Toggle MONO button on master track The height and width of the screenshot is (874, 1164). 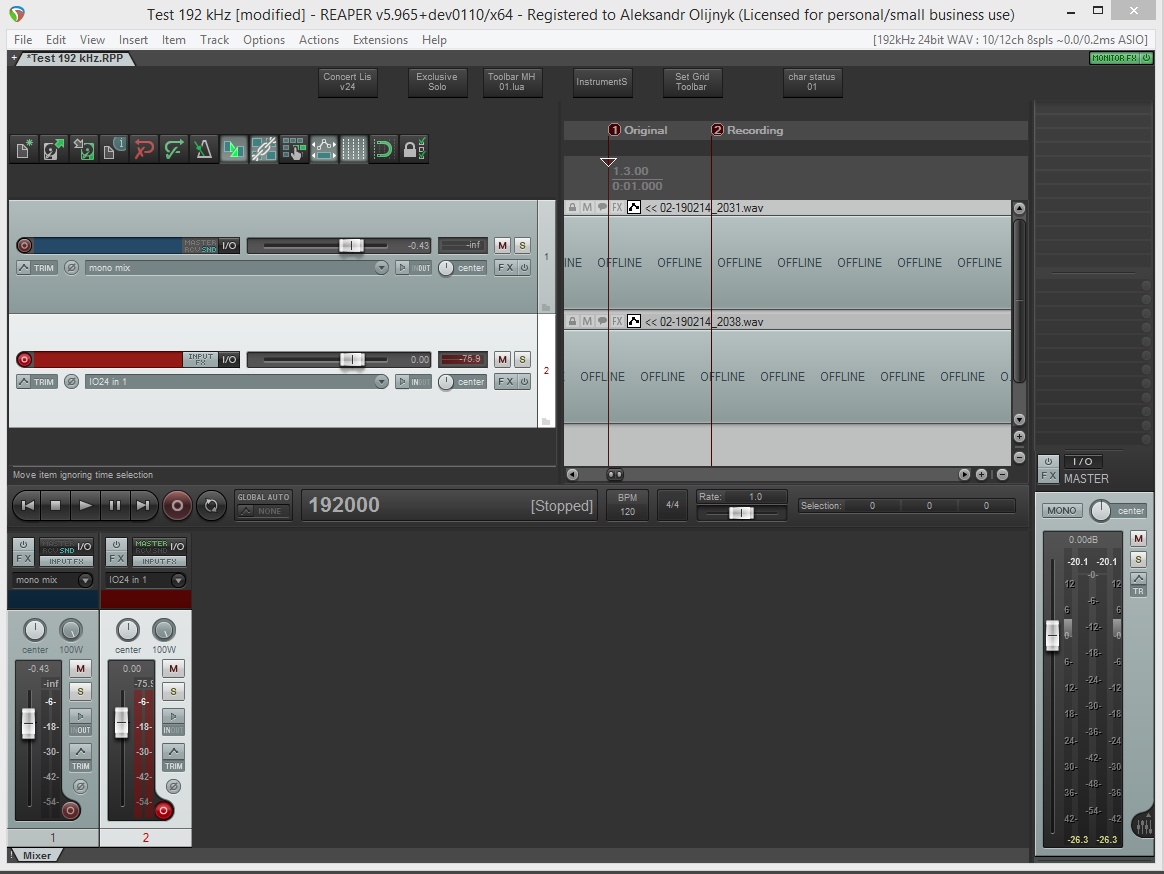(1062, 510)
